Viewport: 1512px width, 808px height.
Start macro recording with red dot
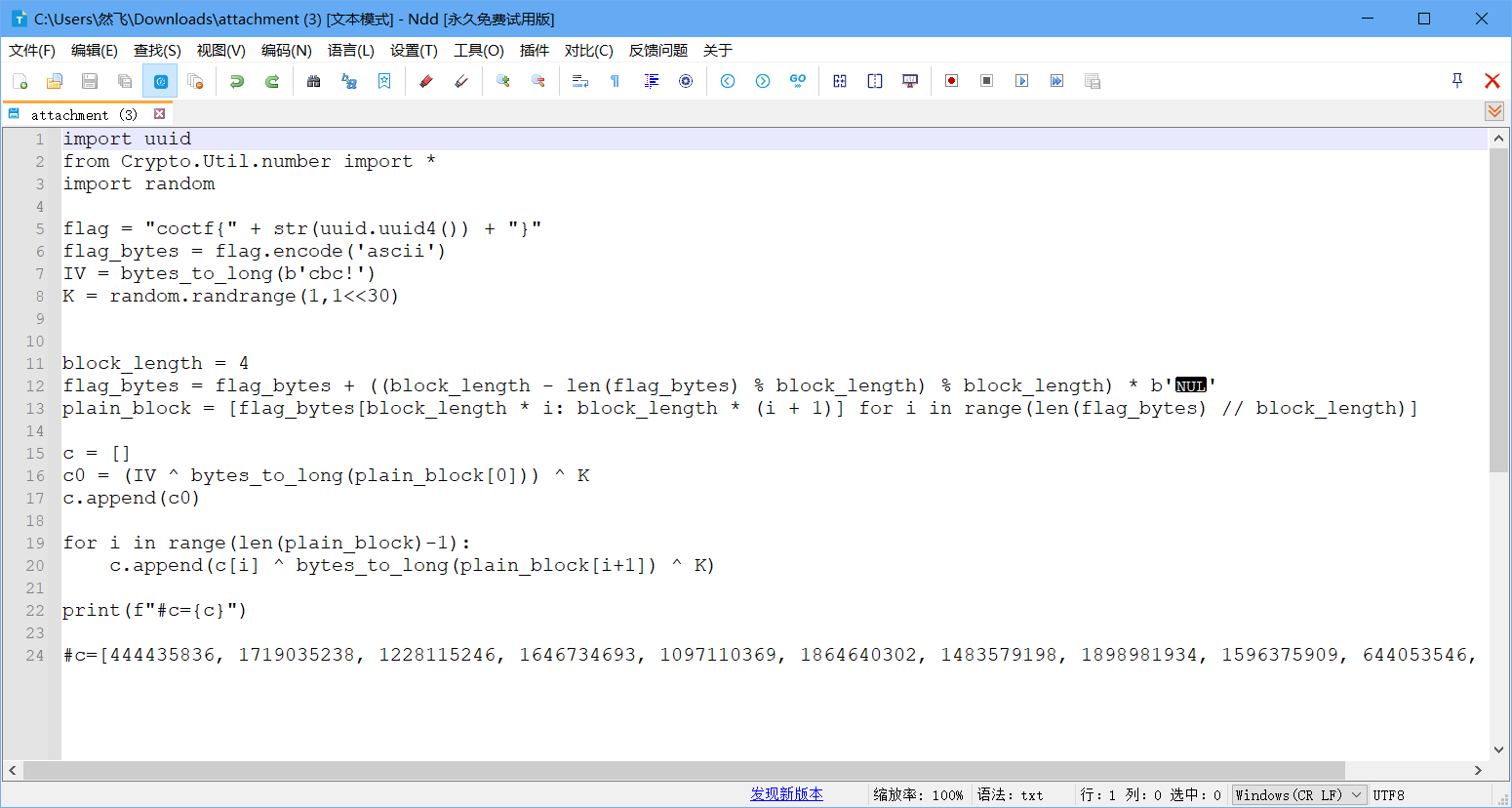pyautogui.click(x=952, y=81)
